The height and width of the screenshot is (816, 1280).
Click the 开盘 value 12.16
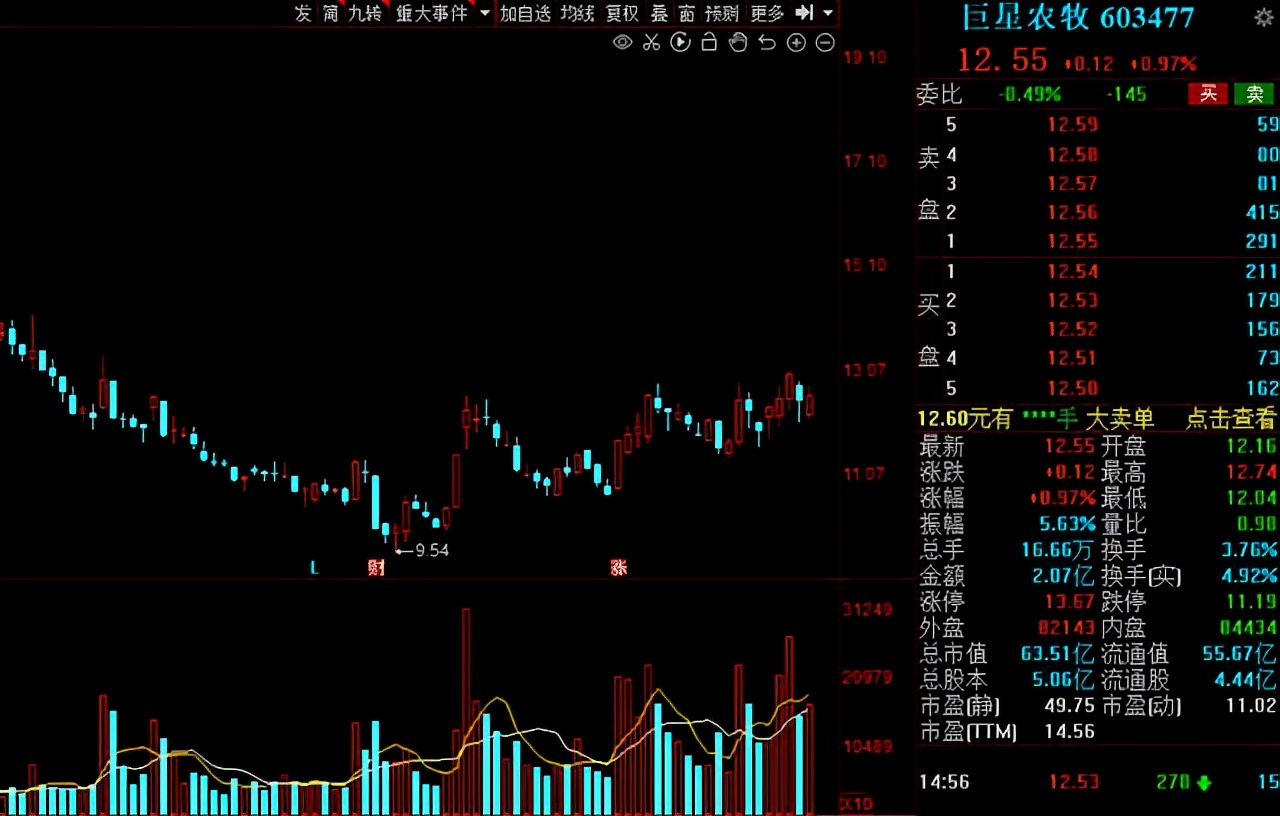pos(1250,446)
